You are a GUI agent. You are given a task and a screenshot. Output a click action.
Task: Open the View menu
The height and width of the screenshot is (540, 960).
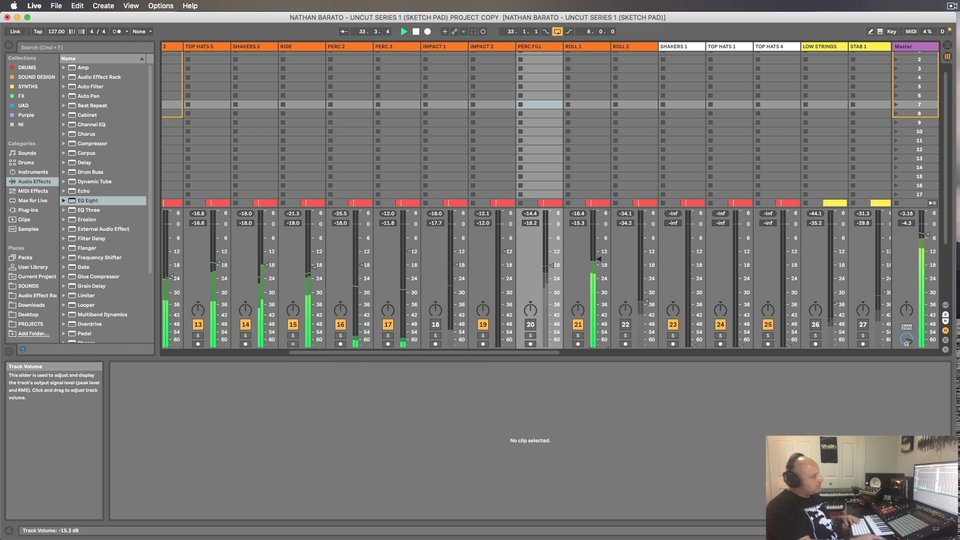131,6
